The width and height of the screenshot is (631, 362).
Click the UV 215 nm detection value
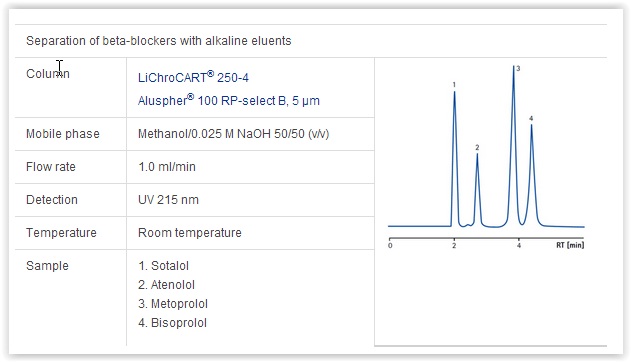click(x=168, y=200)
